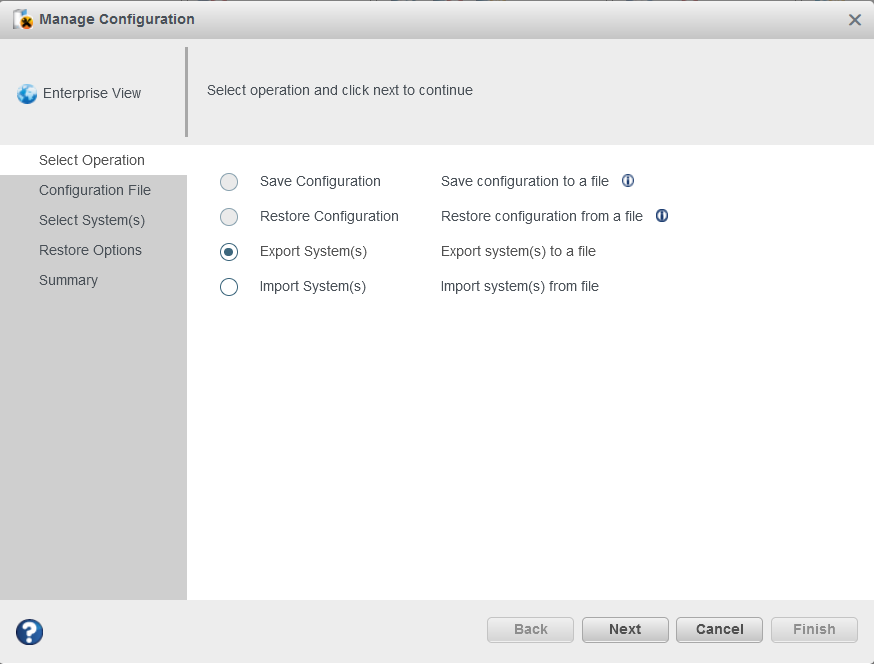Screen dimensions: 874x664
Task: Click the Finish button
Action: 813,629
